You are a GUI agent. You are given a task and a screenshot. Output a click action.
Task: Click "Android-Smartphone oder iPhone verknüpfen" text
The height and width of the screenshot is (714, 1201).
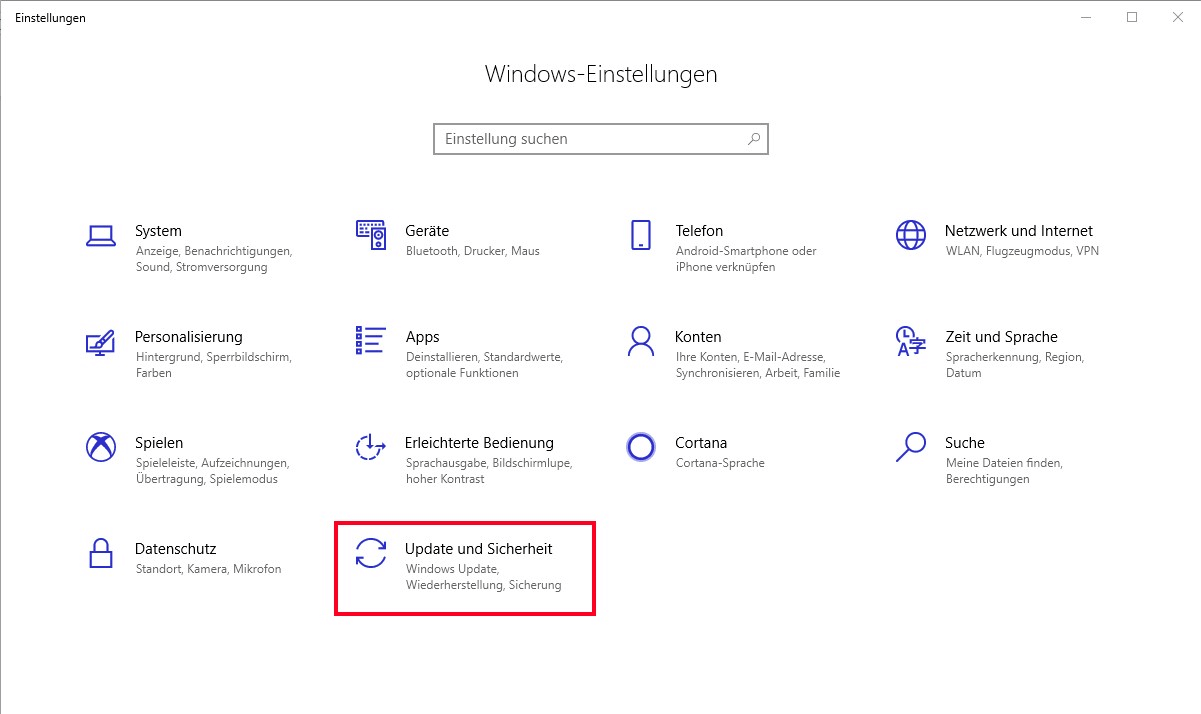(746, 259)
